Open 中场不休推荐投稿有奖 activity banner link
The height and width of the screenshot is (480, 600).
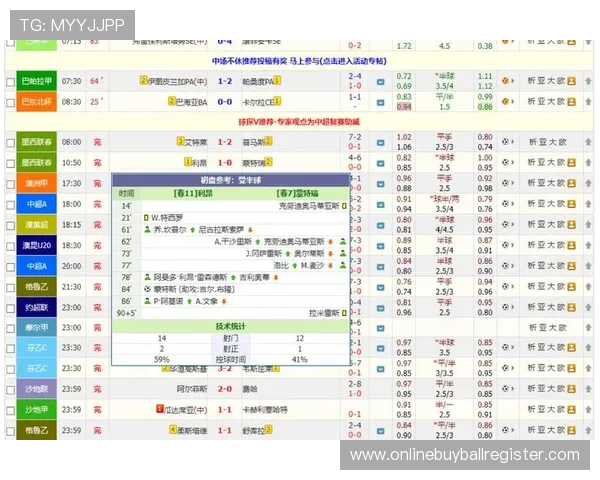click(299, 61)
